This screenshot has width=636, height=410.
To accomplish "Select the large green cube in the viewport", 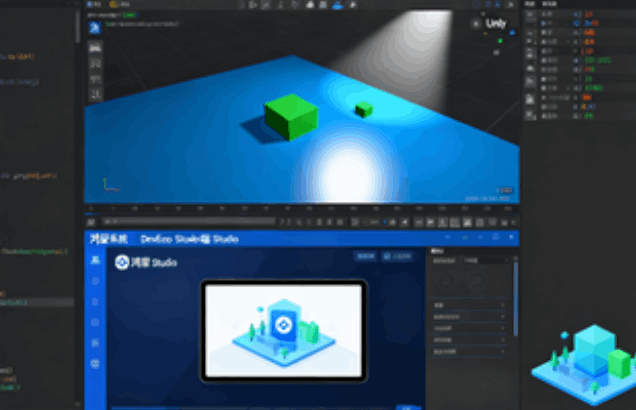I will [x=291, y=117].
